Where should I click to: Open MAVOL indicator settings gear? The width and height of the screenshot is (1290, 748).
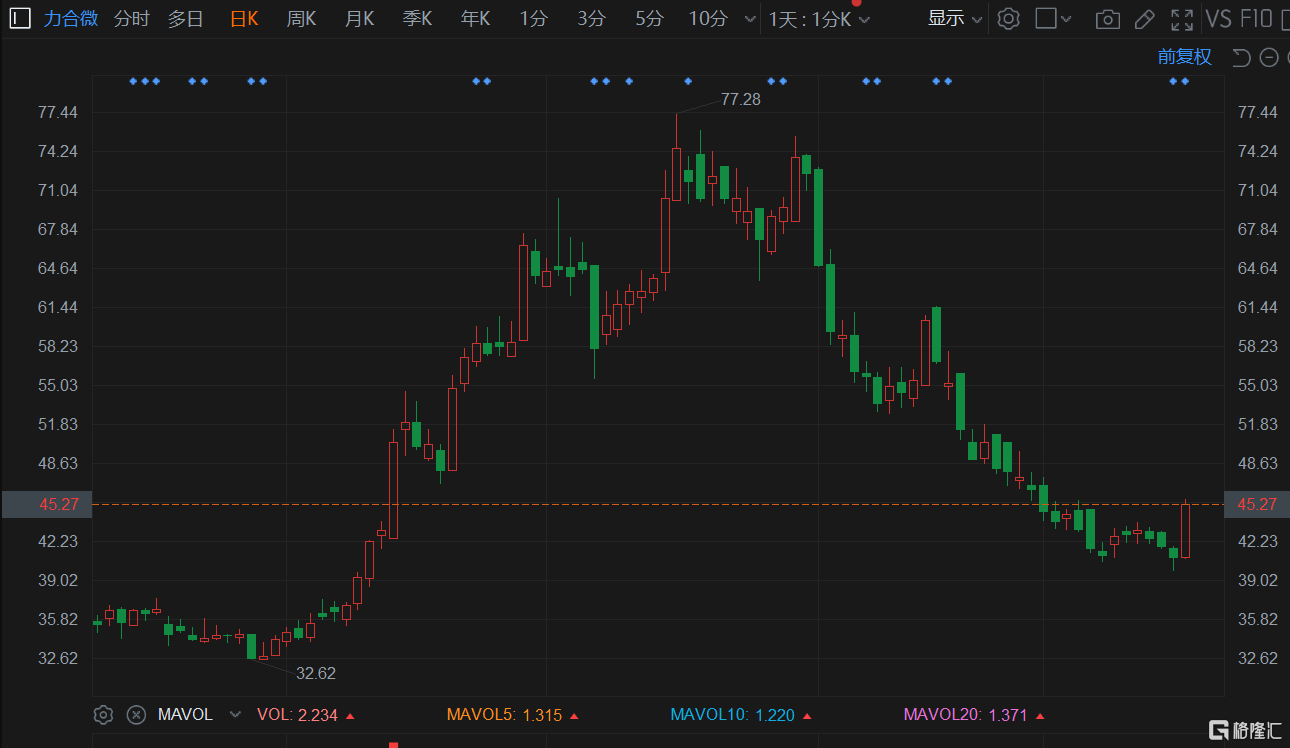103,714
